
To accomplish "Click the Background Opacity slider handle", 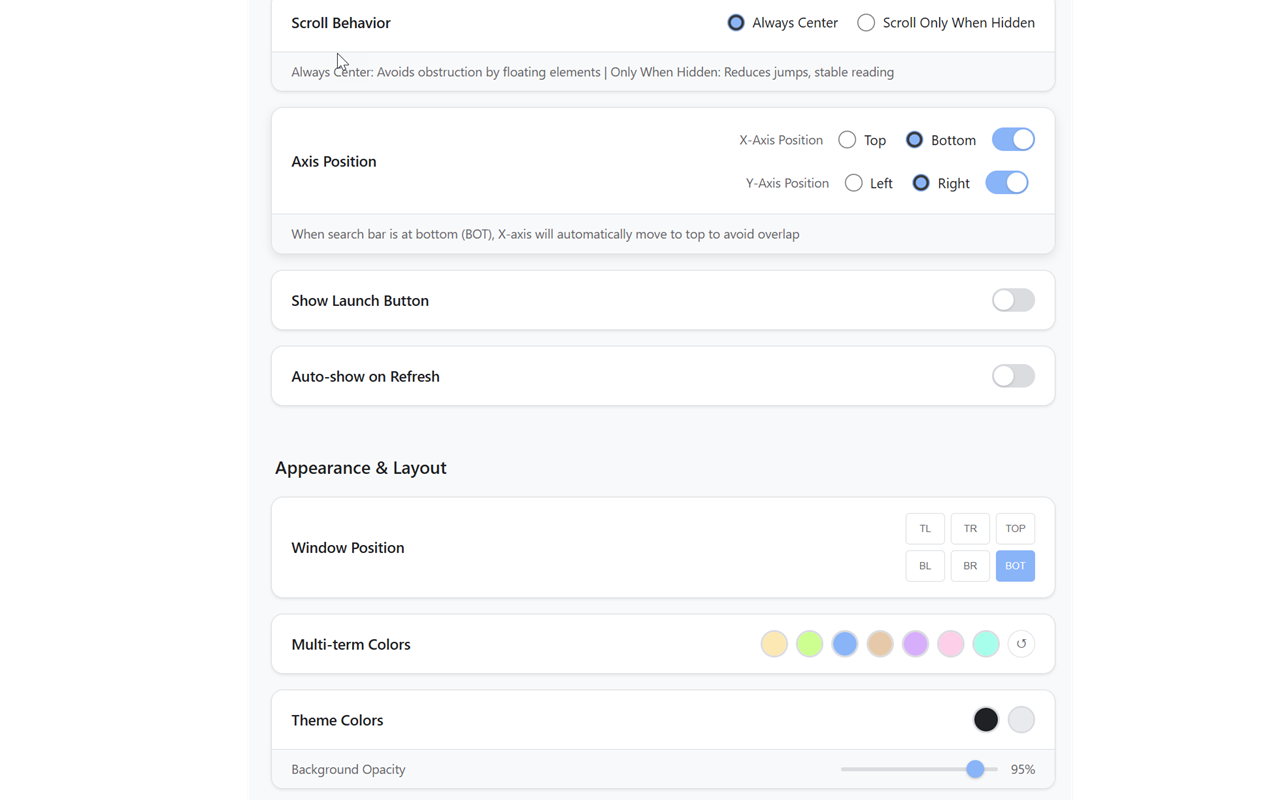I will pyautogui.click(x=975, y=769).
